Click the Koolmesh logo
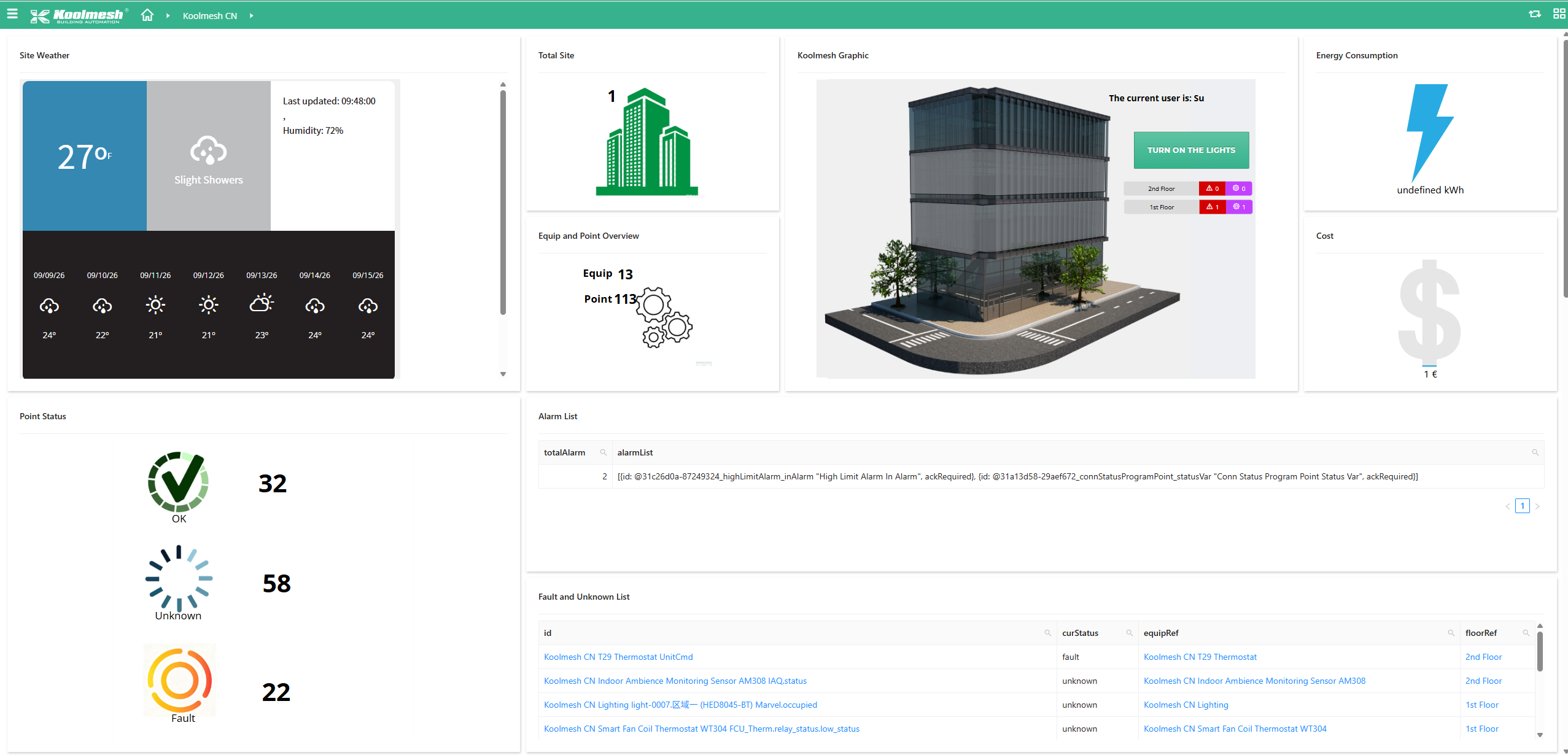 (79, 15)
